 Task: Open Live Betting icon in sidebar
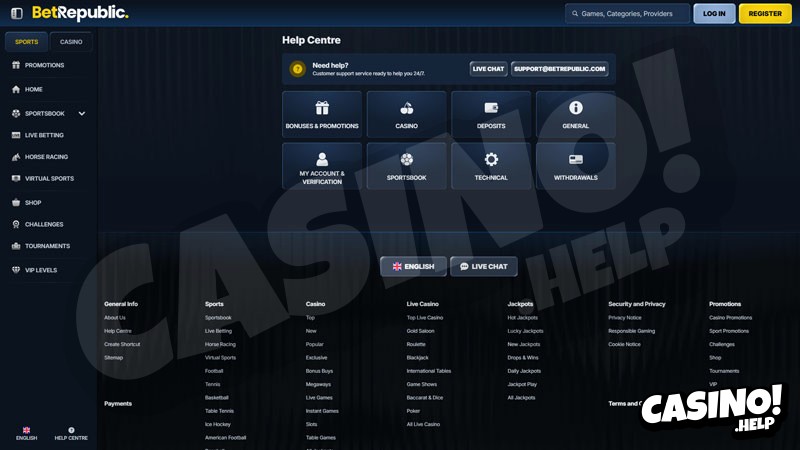pyautogui.click(x=16, y=135)
